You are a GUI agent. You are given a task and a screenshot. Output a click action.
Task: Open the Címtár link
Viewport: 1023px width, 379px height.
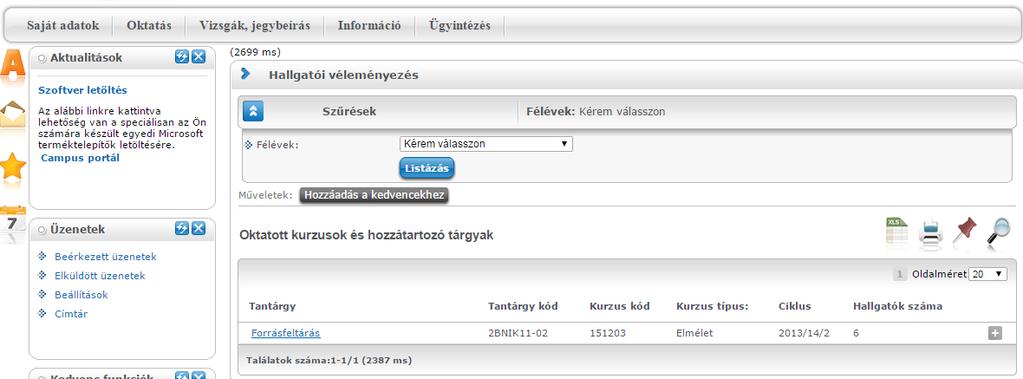click(71, 314)
